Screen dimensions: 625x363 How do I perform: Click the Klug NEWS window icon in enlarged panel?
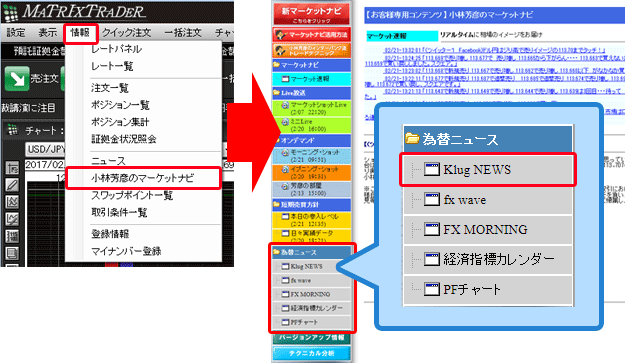pos(431,169)
